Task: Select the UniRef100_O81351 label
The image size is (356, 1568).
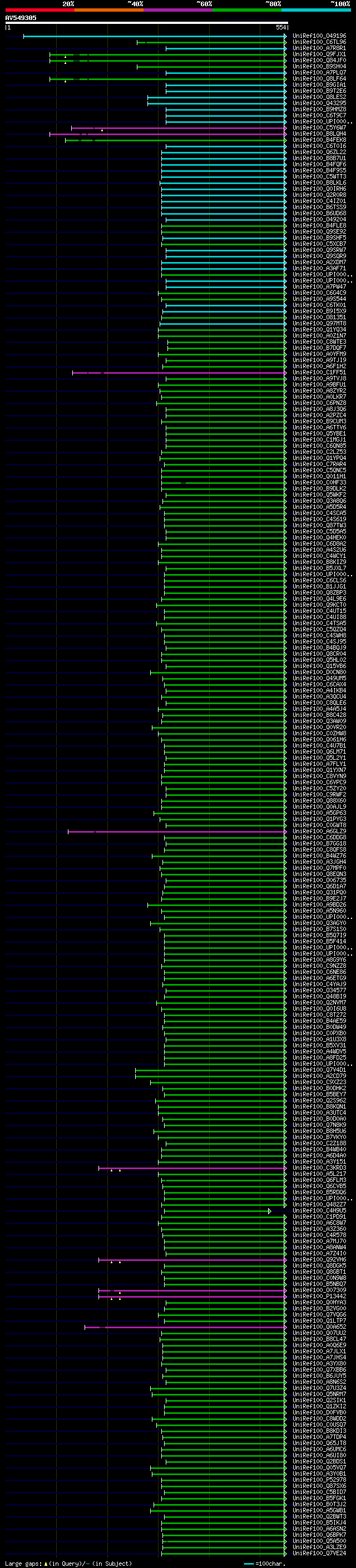Action: coord(319,317)
